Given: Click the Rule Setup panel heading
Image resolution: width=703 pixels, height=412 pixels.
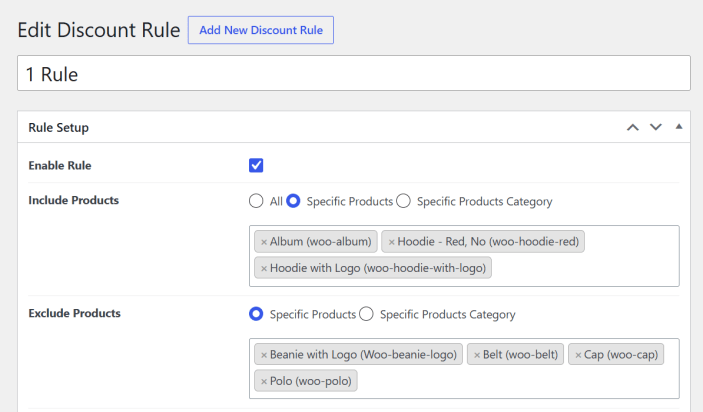Looking at the screenshot, I should click(59, 128).
